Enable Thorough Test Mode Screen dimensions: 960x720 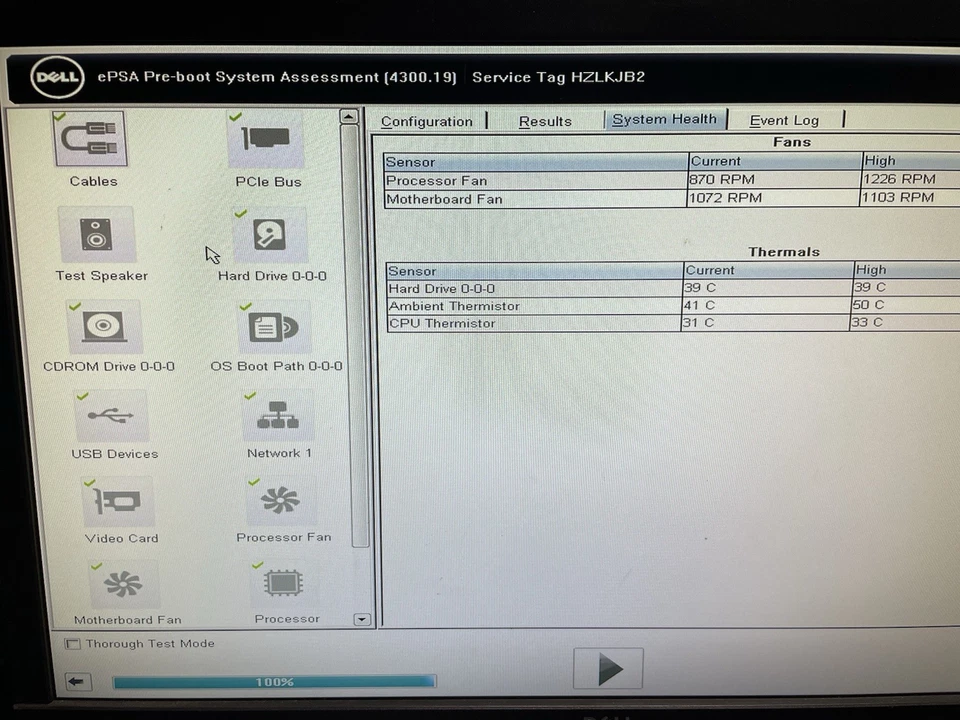click(72, 643)
